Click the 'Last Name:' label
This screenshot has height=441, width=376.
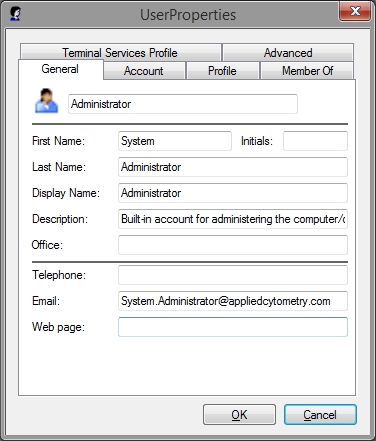tap(59, 167)
